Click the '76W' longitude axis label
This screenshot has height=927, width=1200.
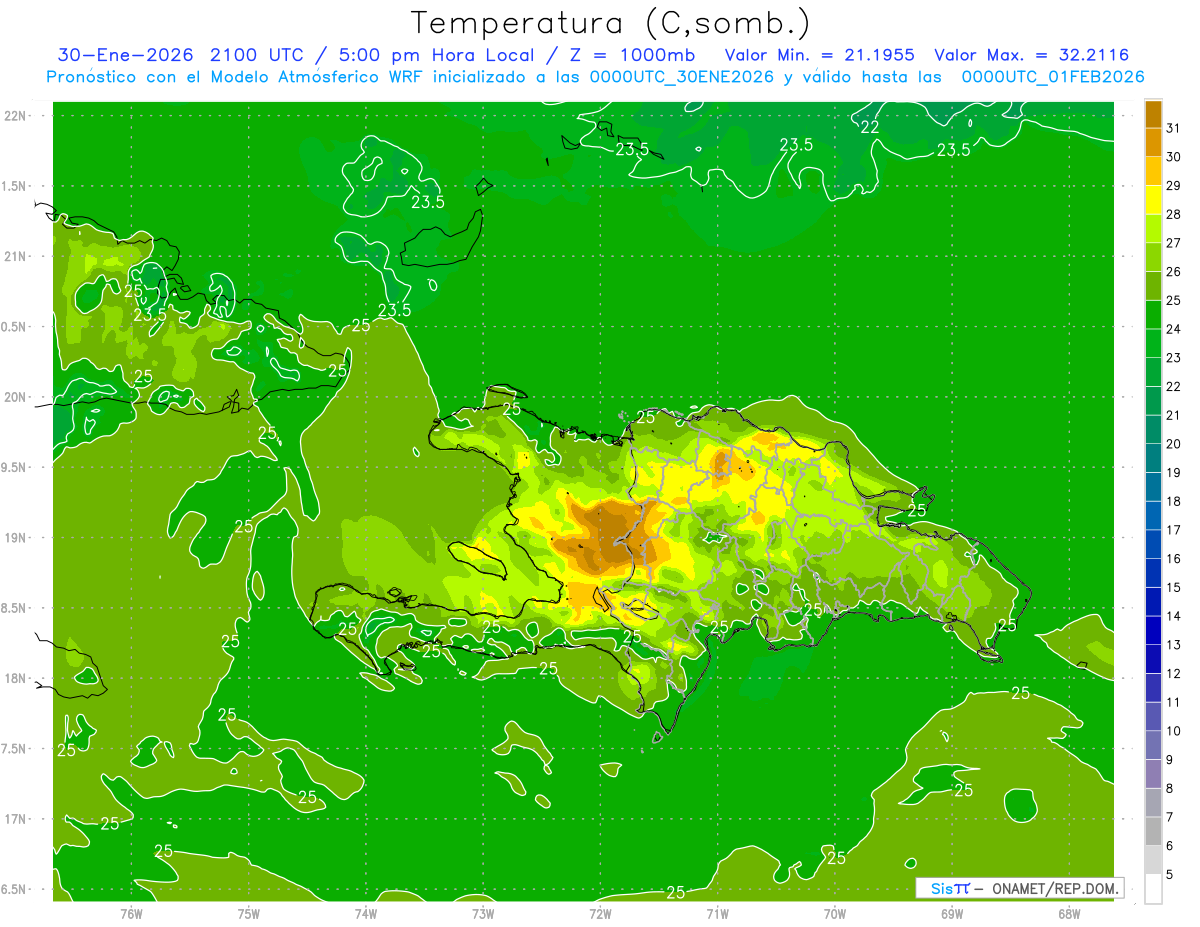131,913
